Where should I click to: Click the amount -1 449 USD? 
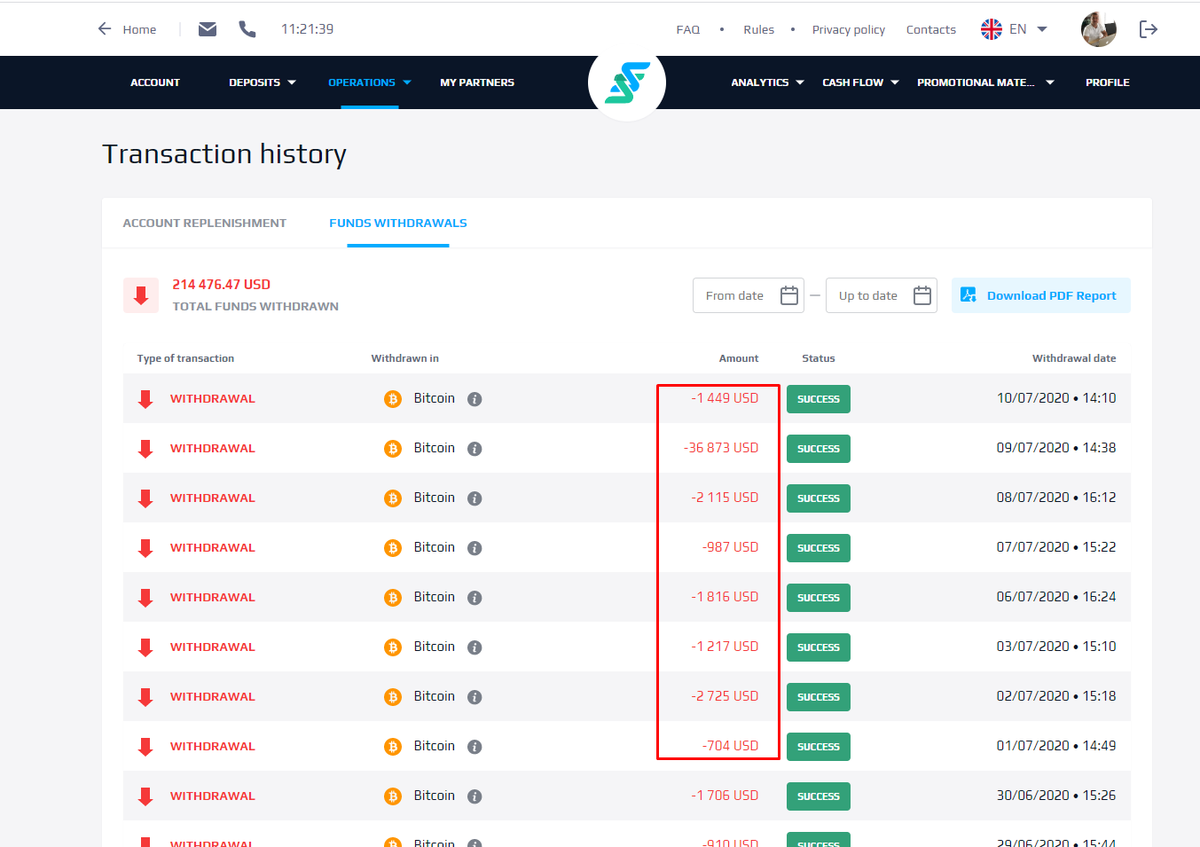tap(724, 398)
